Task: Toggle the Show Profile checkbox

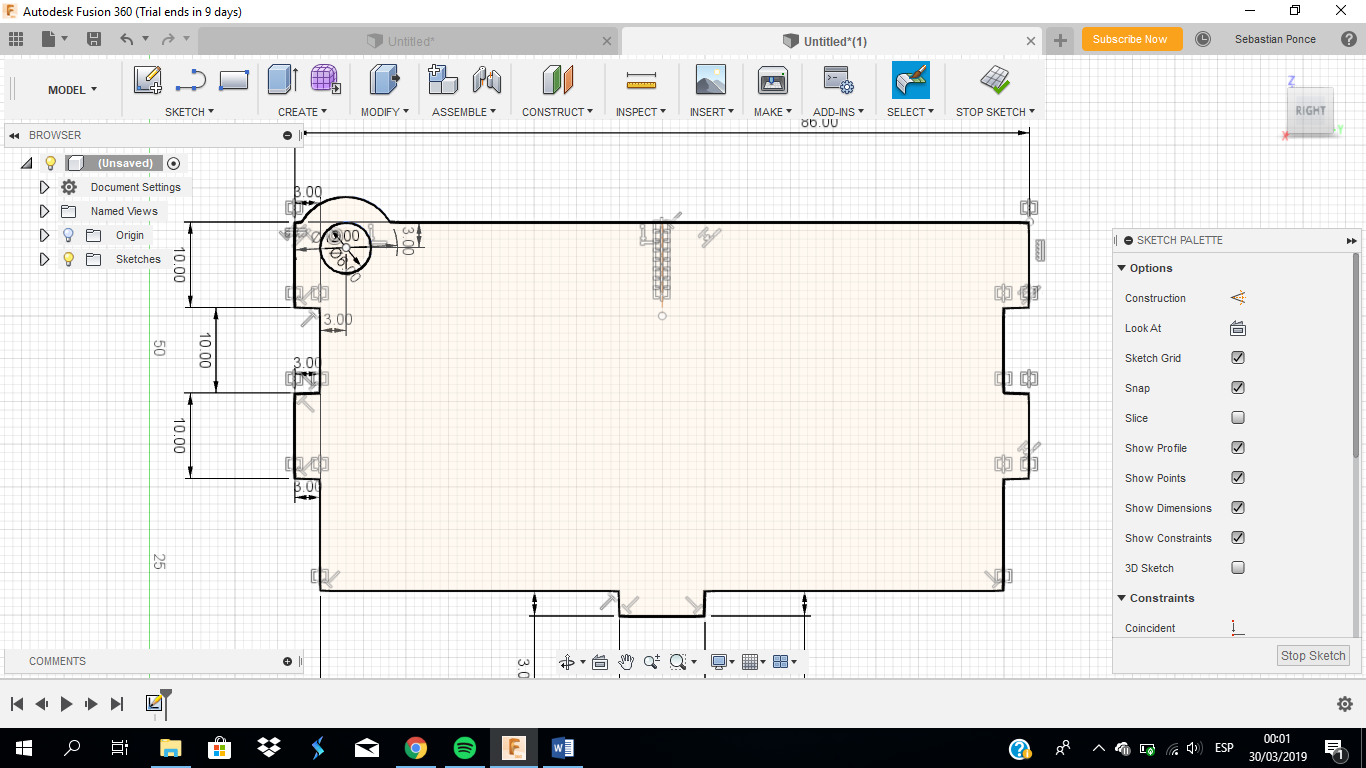Action: (x=1238, y=448)
